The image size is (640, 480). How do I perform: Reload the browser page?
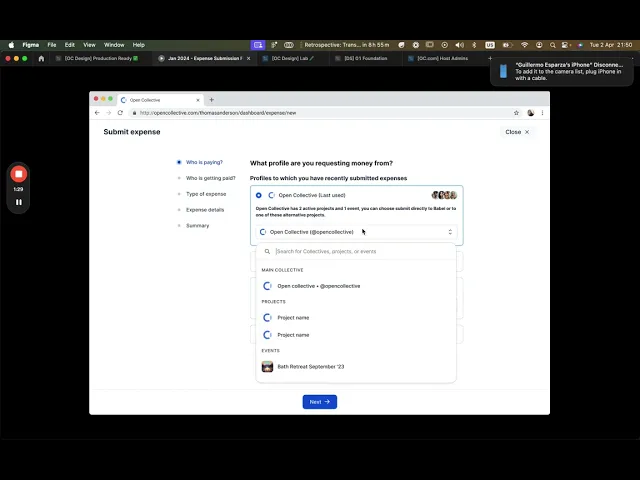click(x=120, y=113)
